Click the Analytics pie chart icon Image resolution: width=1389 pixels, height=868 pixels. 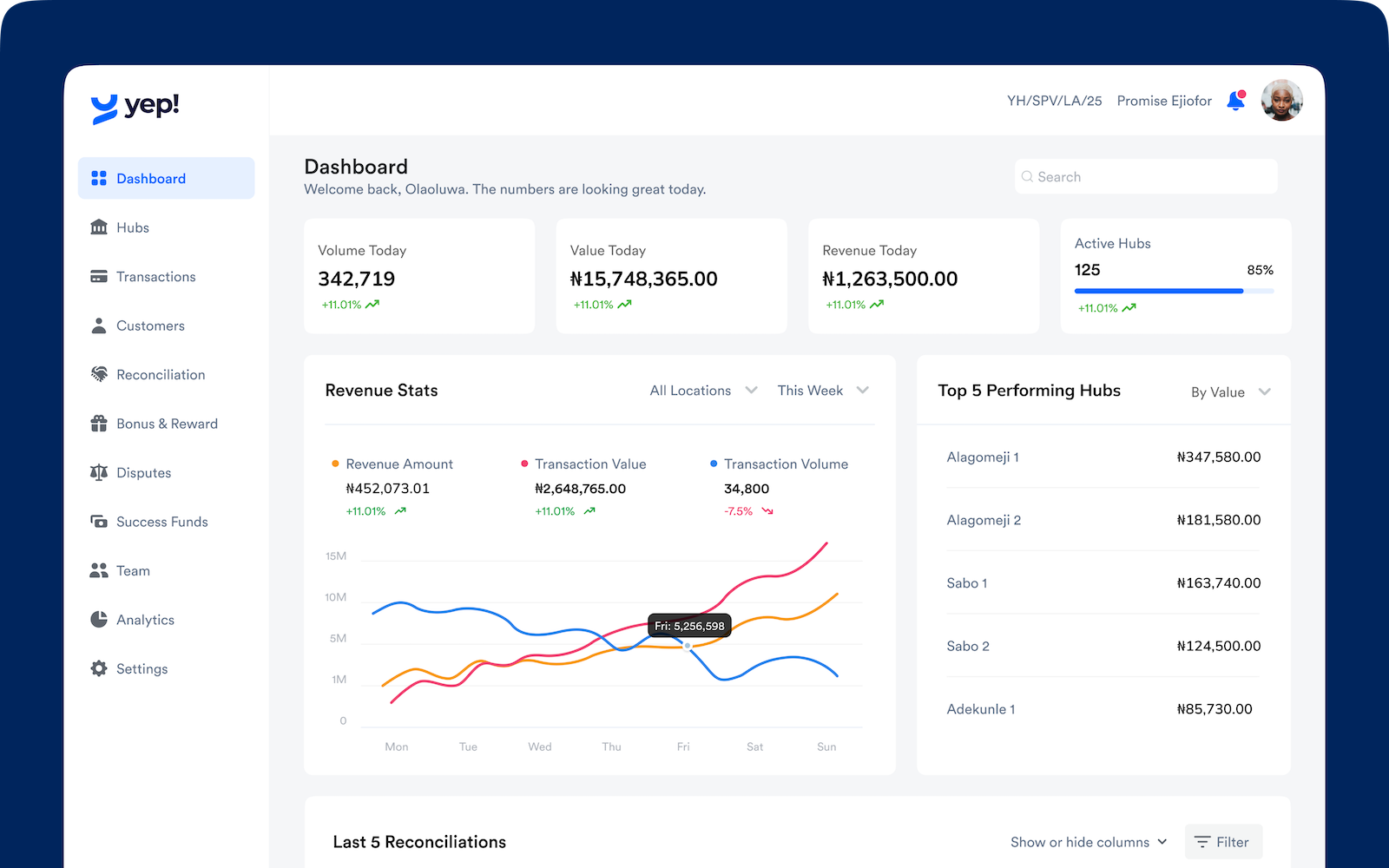click(99, 620)
